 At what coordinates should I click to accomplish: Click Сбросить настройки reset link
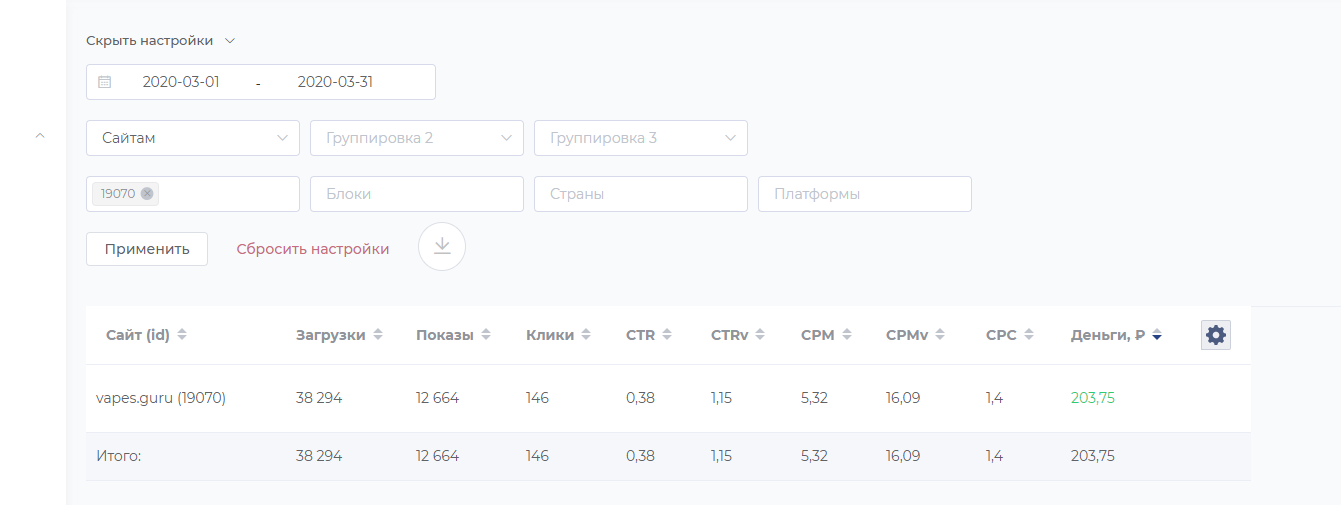click(313, 249)
